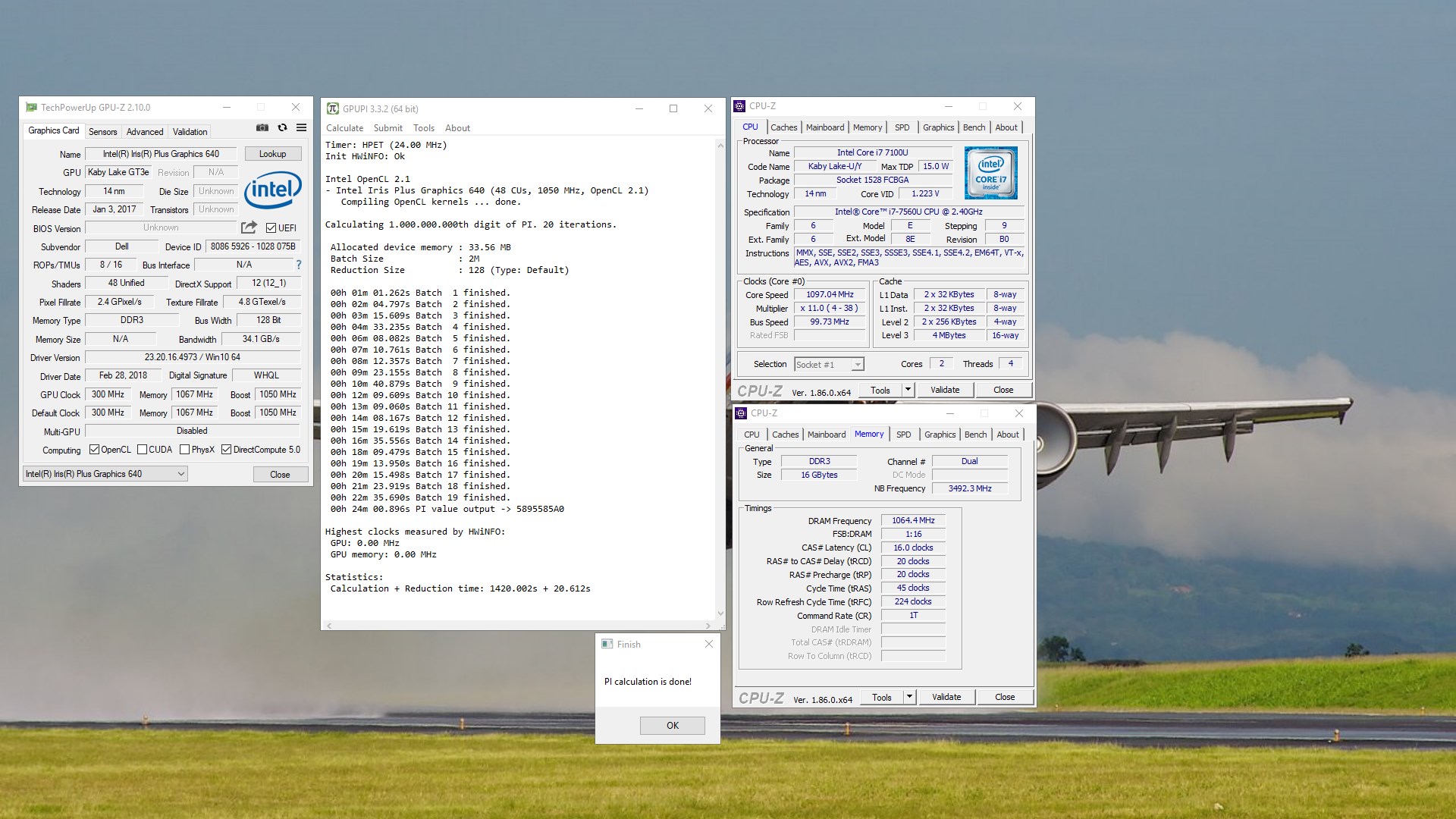Click the Lookup button in GPU-Z
This screenshot has height=819, width=1456.
pos(273,154)
